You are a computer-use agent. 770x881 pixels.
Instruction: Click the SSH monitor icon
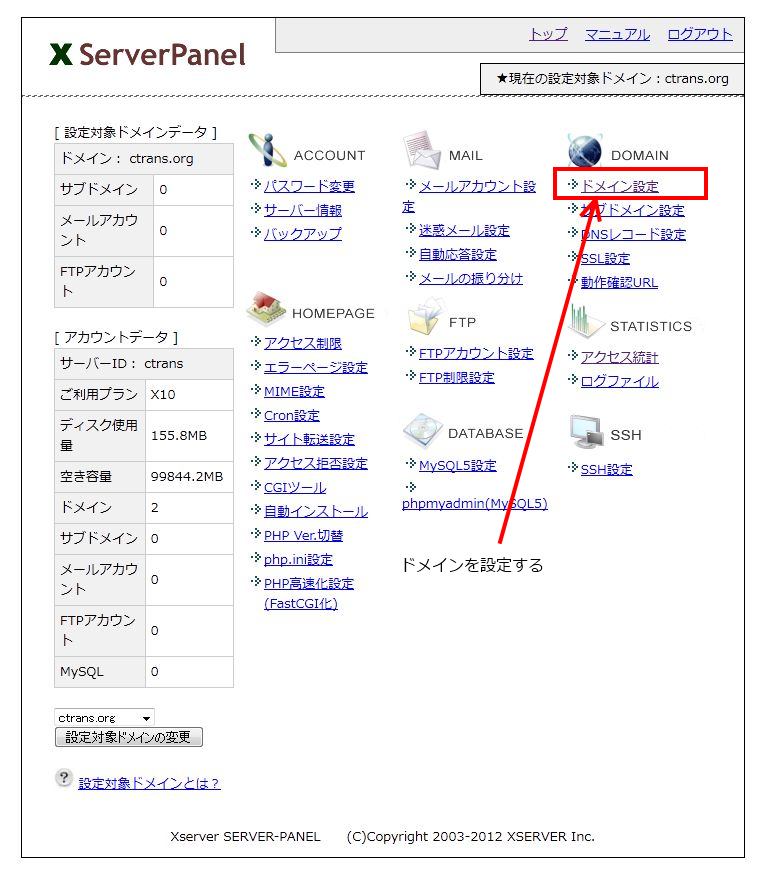pyautogui.click(x=586, y=432)
